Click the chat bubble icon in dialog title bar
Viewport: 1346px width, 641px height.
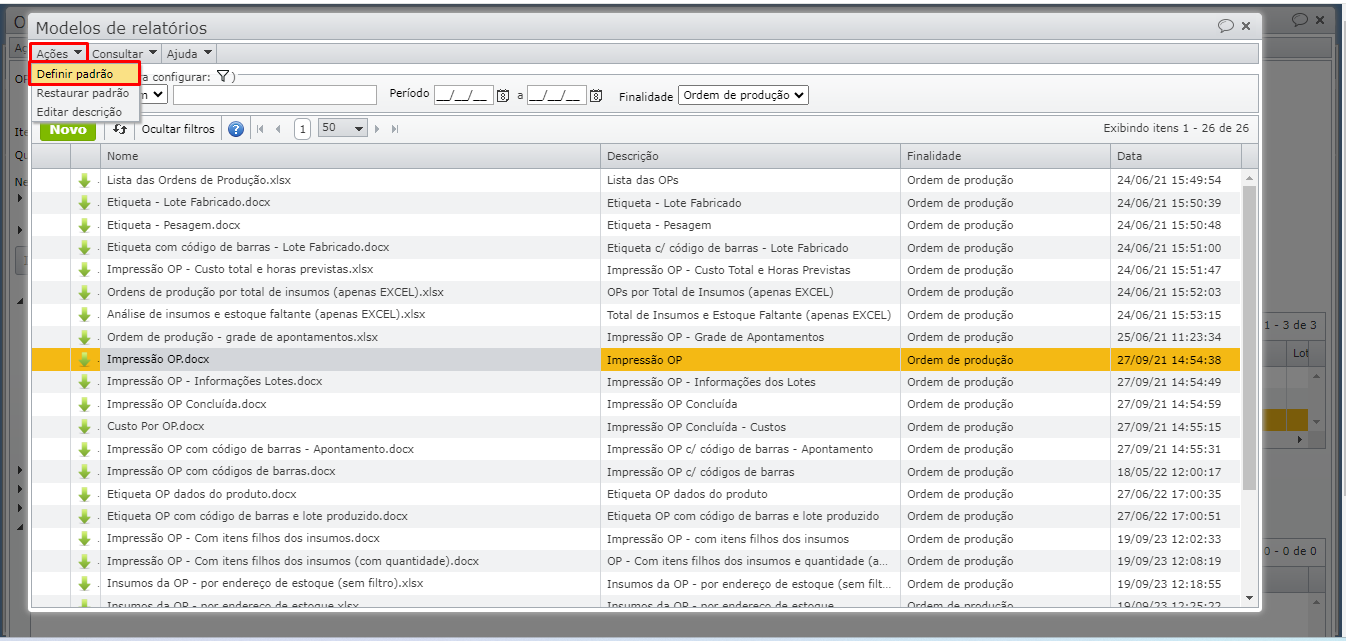(1225, 27)
